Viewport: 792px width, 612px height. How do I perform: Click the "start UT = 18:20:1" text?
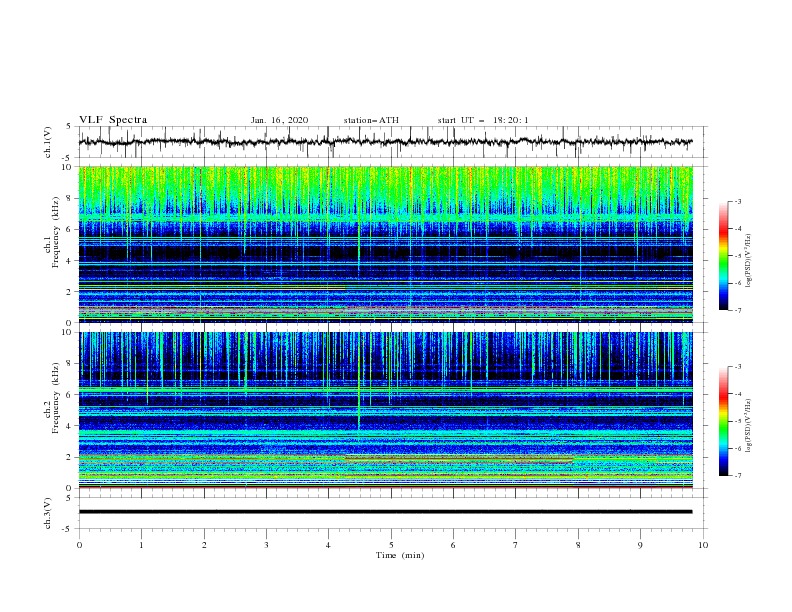(x=483, y=120)
